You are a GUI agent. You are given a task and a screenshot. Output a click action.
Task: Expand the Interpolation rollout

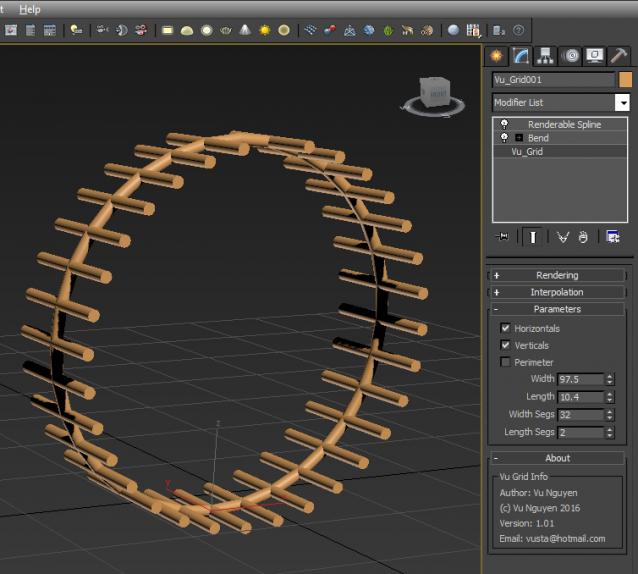tap(557, 292)
